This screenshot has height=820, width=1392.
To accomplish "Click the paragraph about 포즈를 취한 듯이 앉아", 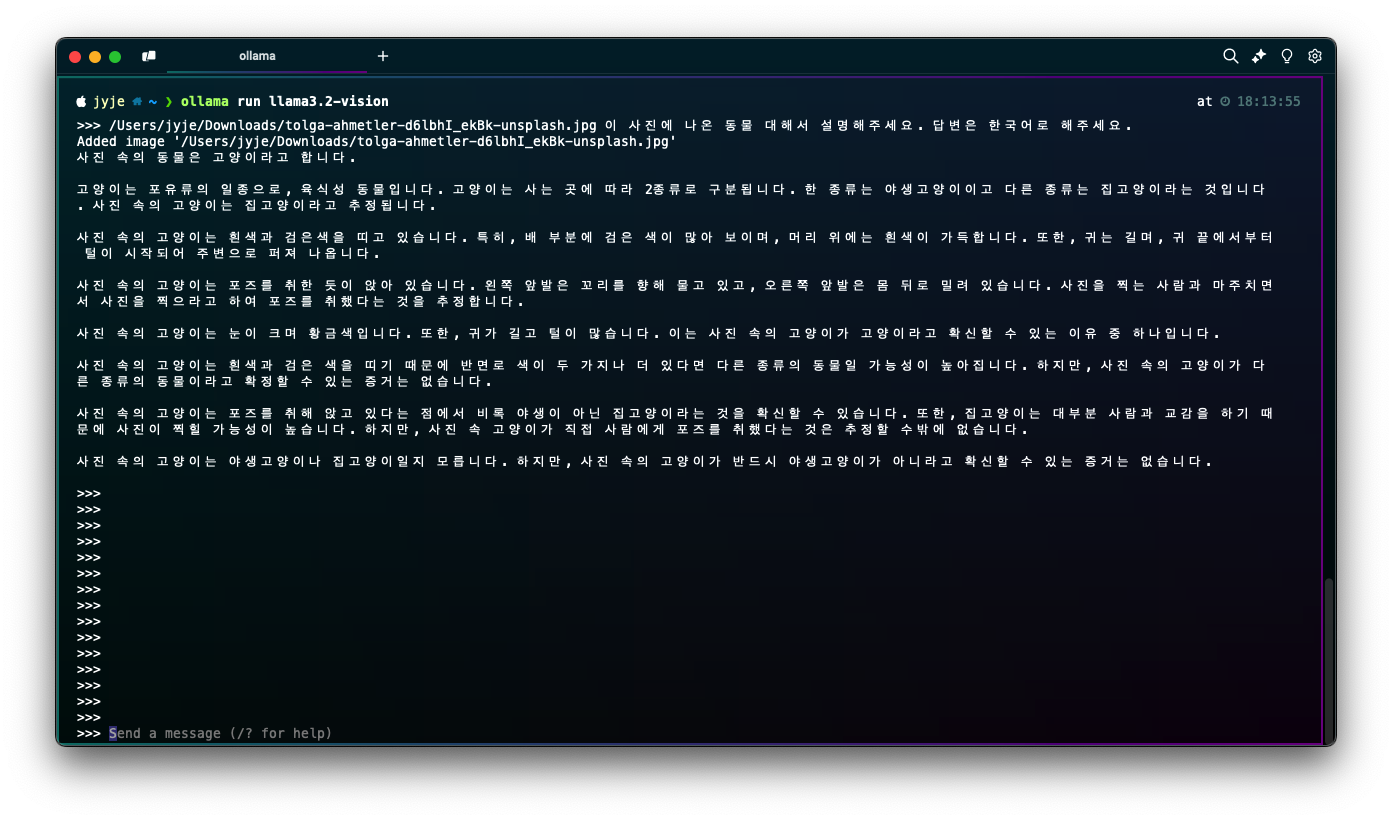I will (x=674, y=293).
